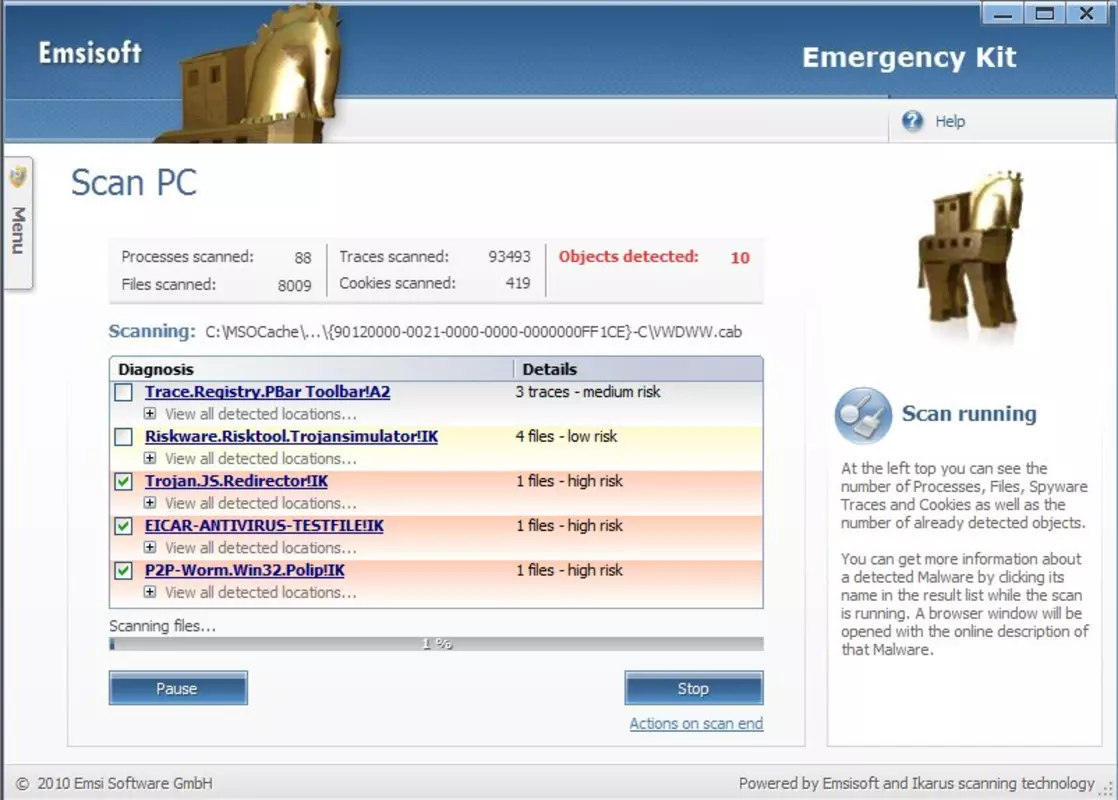
Task: Click the Diagnosis column header
Action: click(312, 369)
